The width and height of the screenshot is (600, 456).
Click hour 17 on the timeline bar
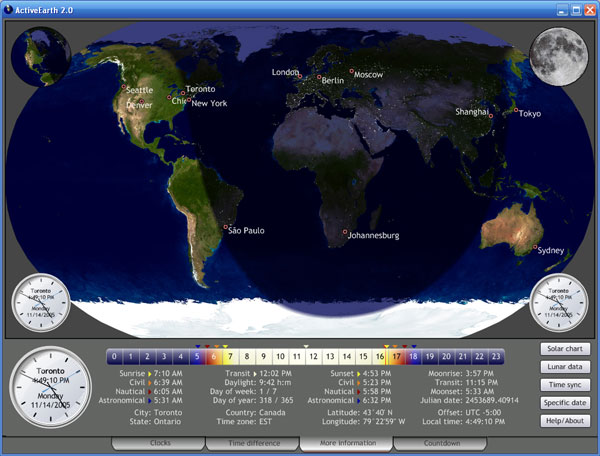pos(396,357)
